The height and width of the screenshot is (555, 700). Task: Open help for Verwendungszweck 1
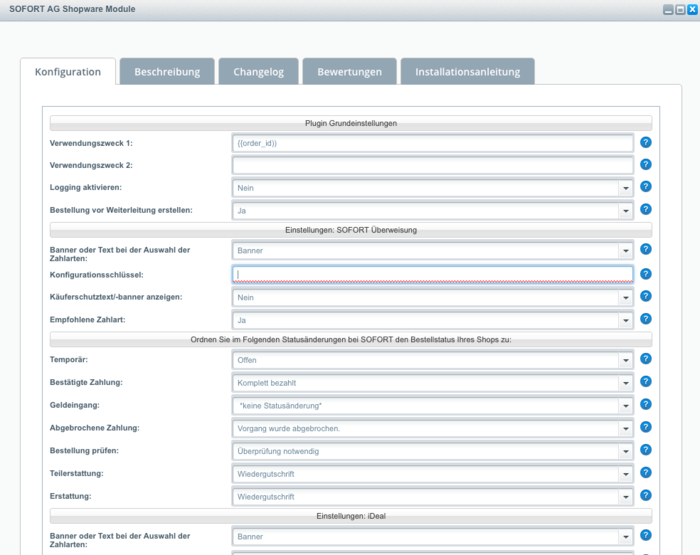coord(646,142)
